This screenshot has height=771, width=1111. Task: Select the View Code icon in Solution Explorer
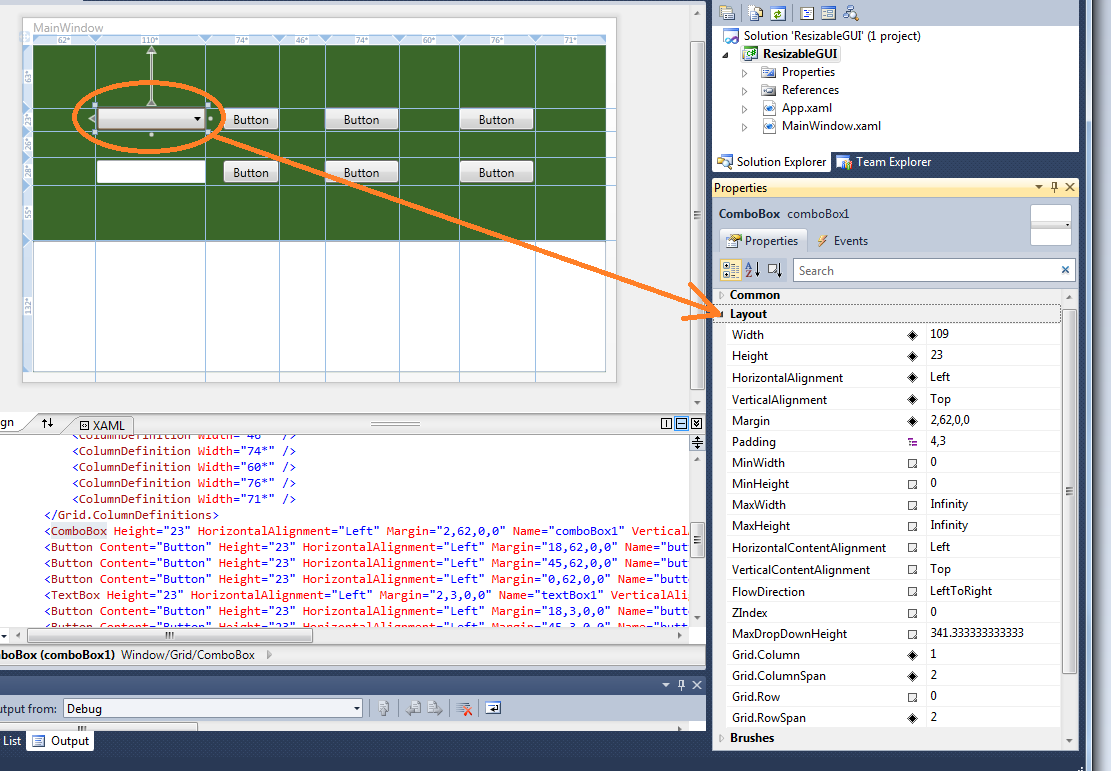pyautogui.click(x=806, y=13)
